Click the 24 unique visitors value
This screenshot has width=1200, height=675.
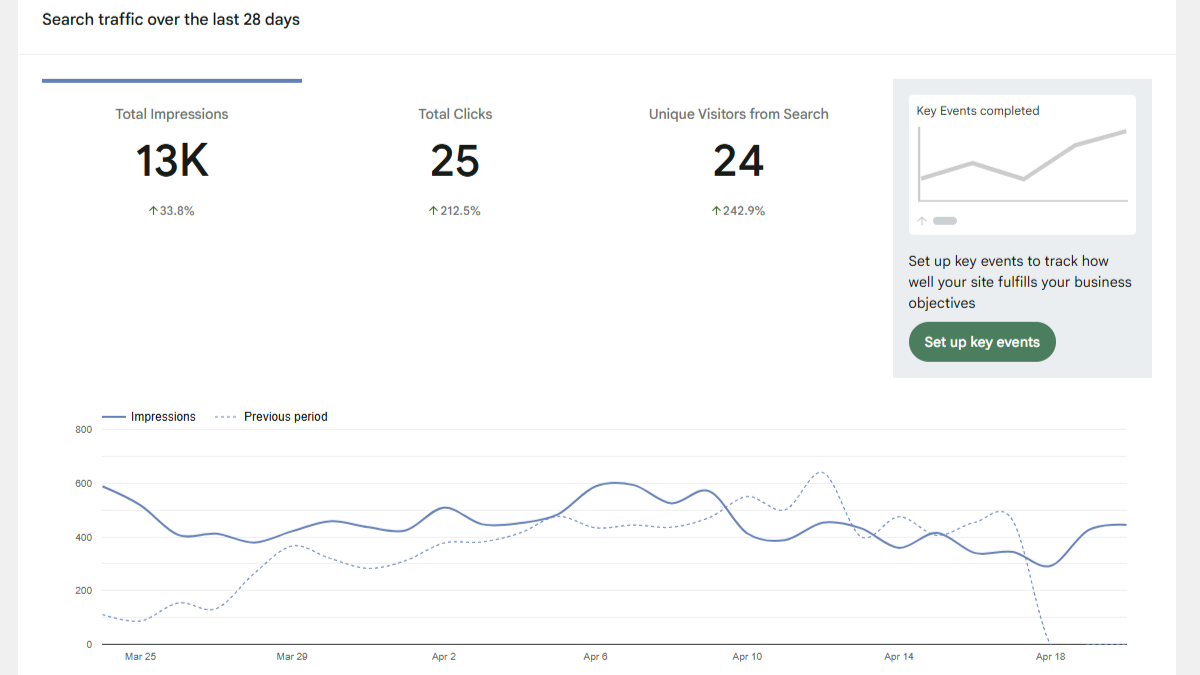click(x=738, y=161)
